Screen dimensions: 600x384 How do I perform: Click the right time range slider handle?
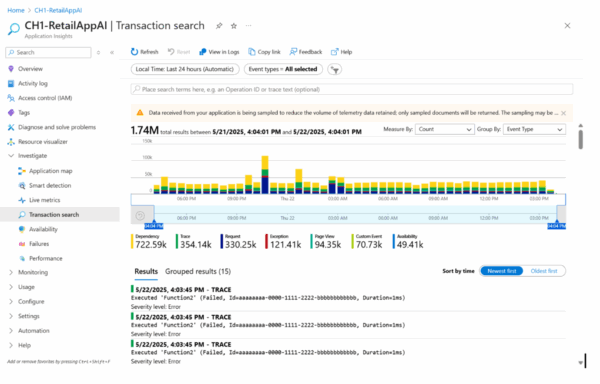(557, 224)
